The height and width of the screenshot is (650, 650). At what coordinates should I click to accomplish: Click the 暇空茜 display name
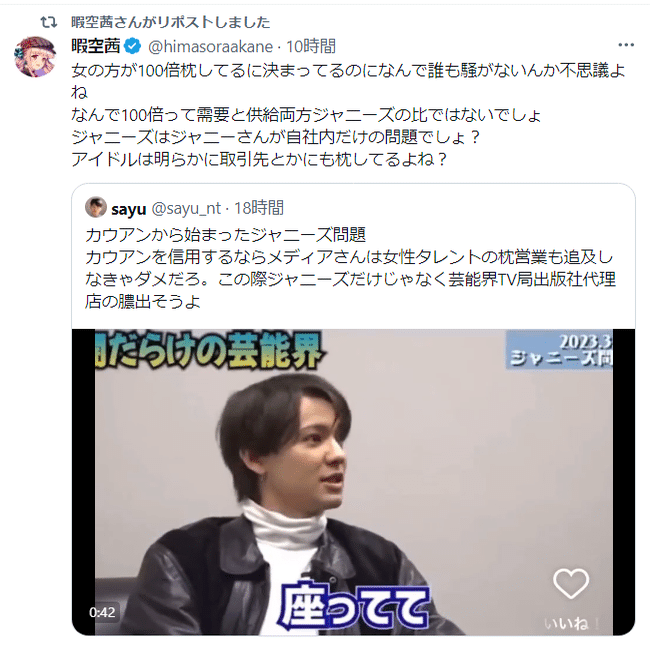pos(96,46)
